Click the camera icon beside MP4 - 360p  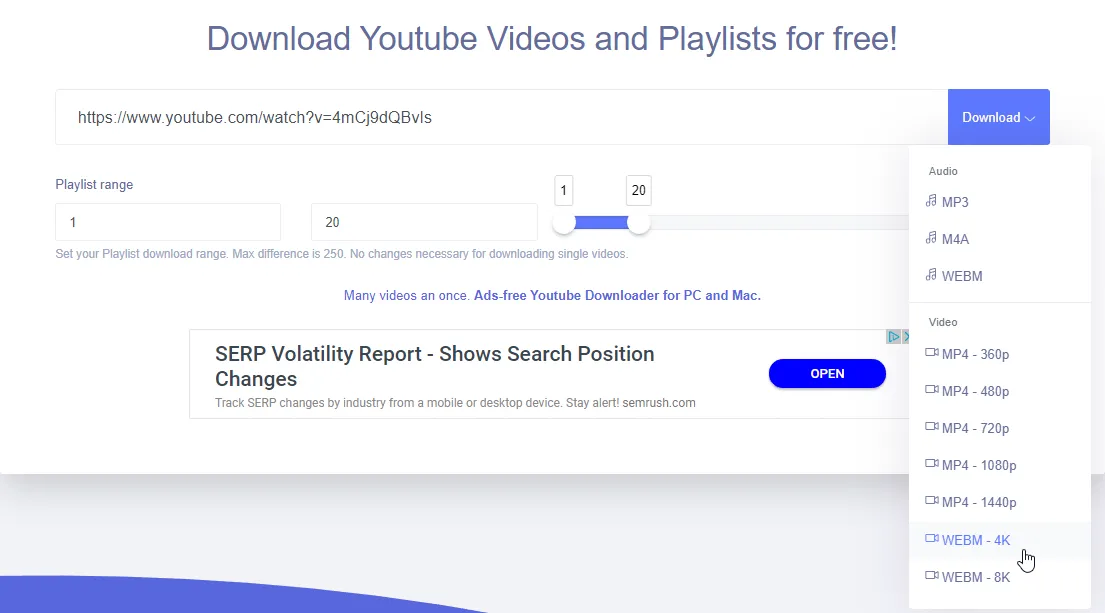coord(932,352)
